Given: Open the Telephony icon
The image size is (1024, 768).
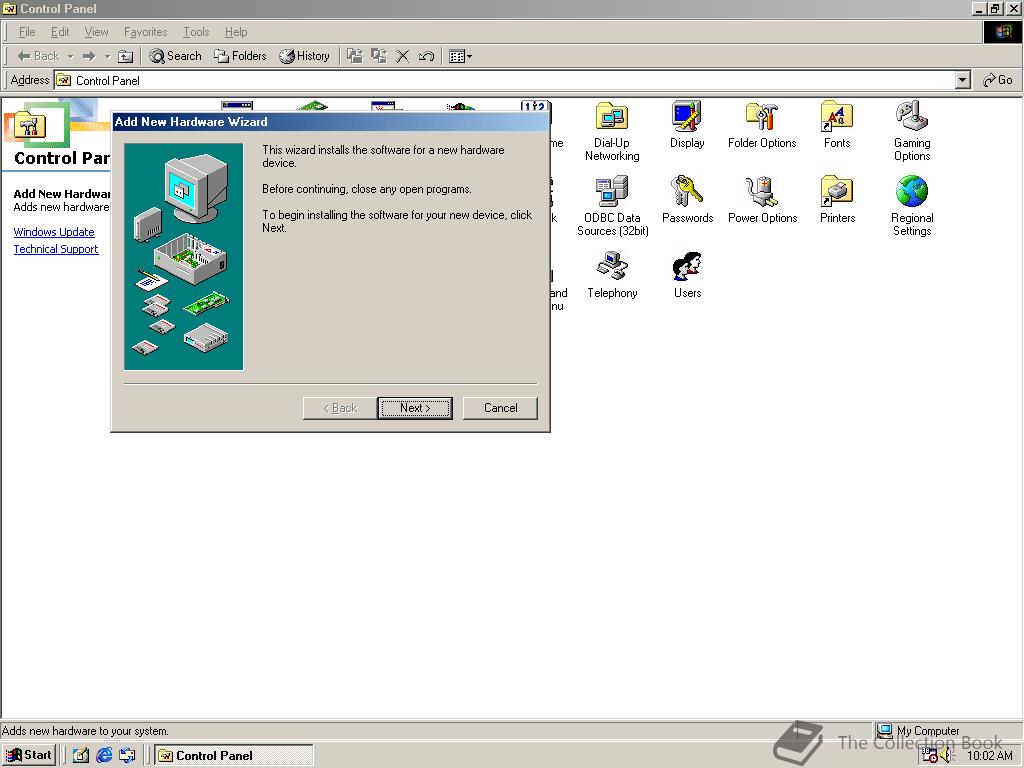Looking at the screenshot, I should tap(612, 275).
